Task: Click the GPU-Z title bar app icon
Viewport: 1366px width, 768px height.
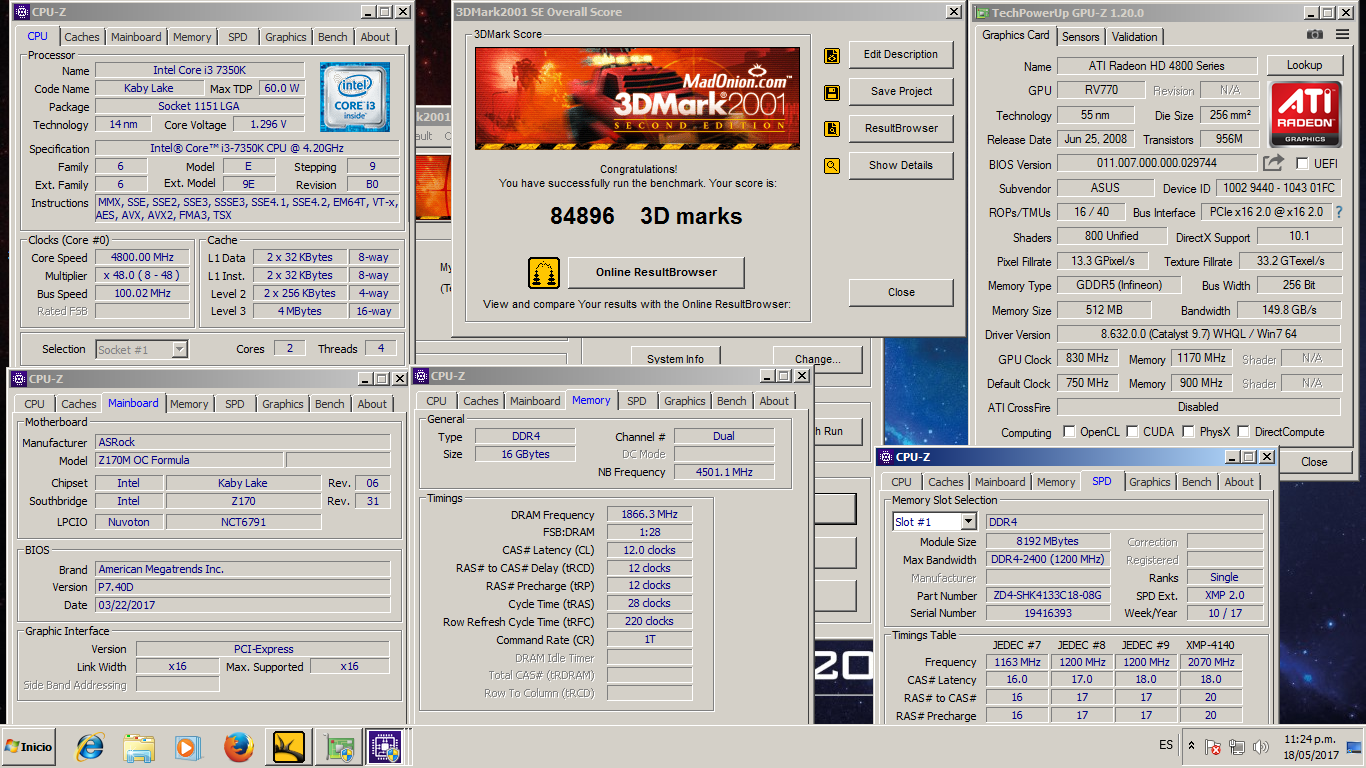Action: click(981, 13)
